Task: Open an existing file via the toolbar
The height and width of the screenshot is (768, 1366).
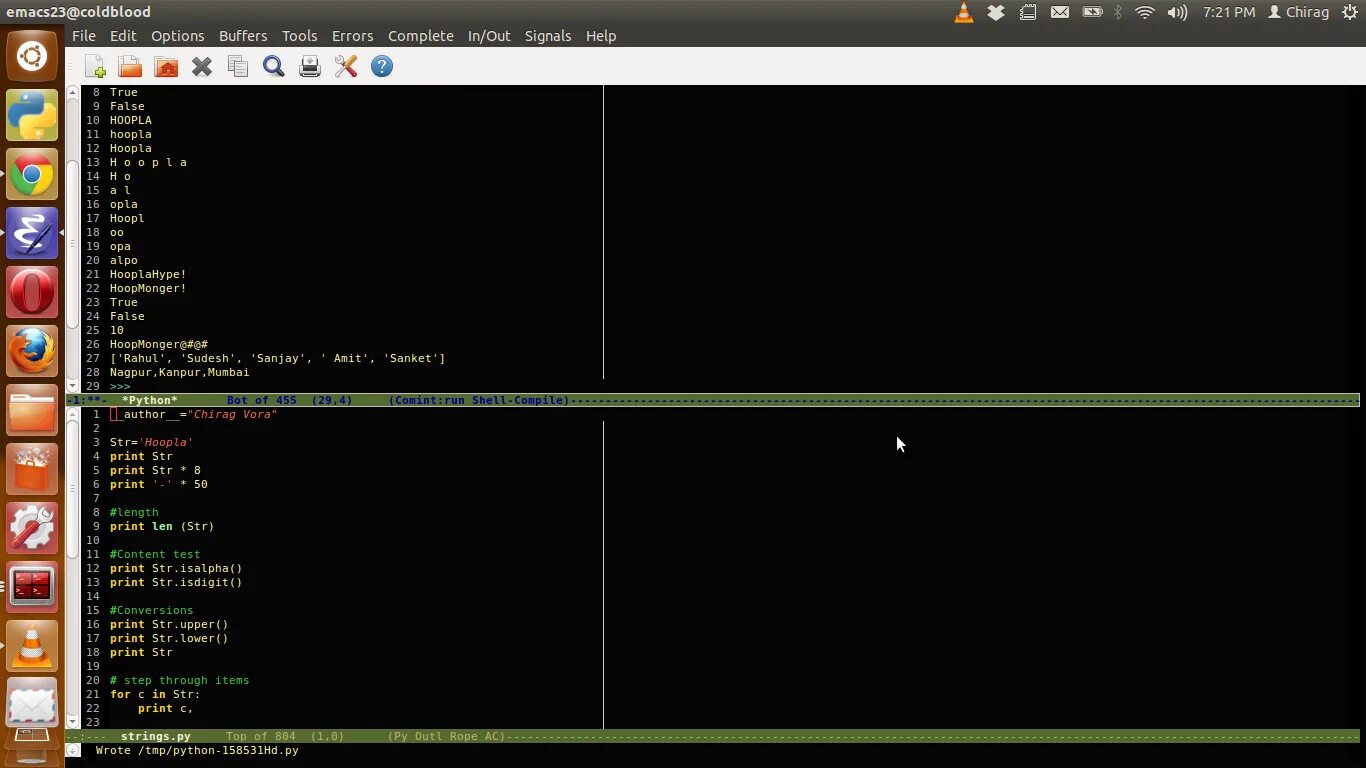Action: click(130, 66)
